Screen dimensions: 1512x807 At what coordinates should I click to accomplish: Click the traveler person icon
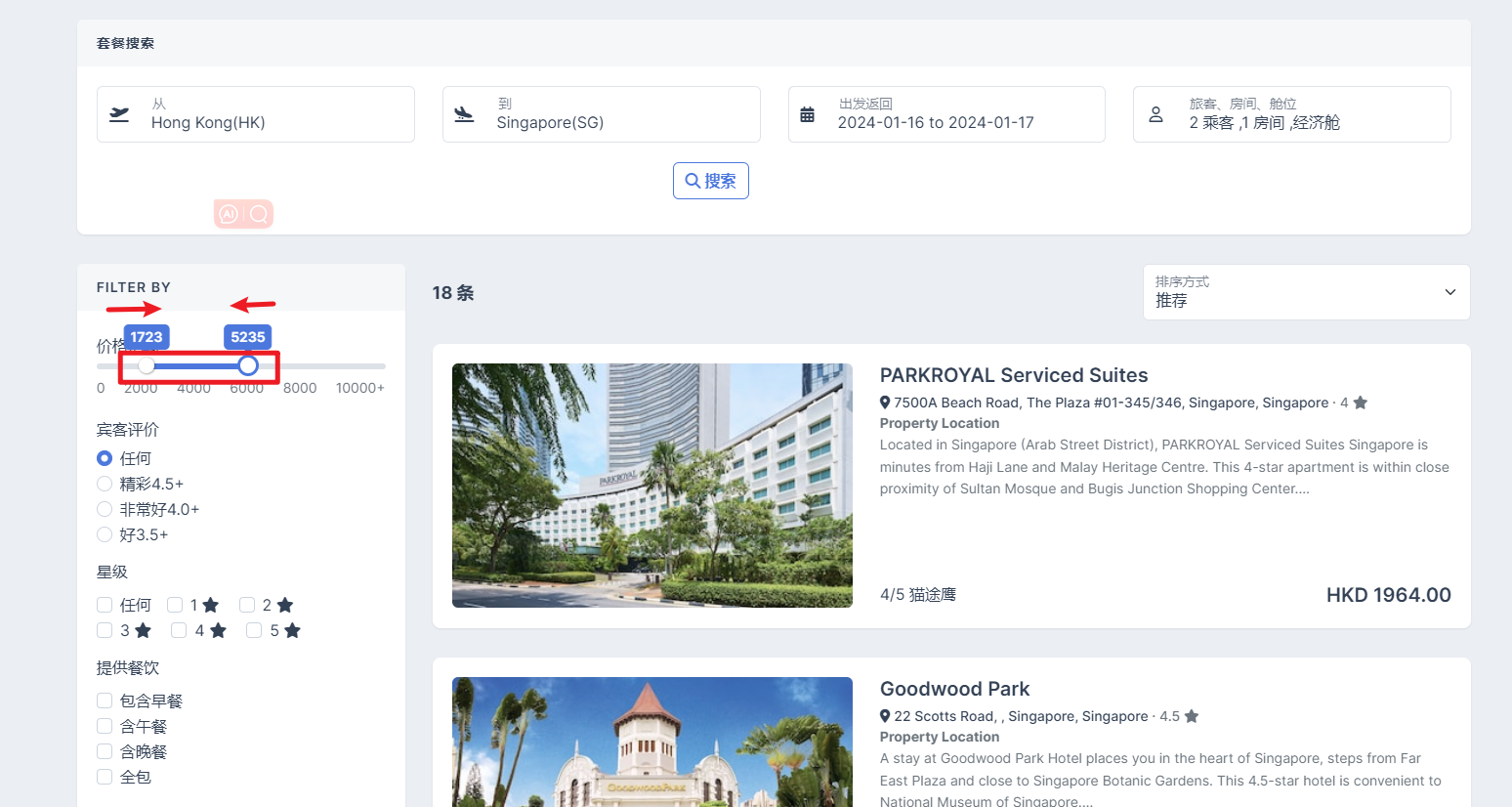click(1155, 114)
